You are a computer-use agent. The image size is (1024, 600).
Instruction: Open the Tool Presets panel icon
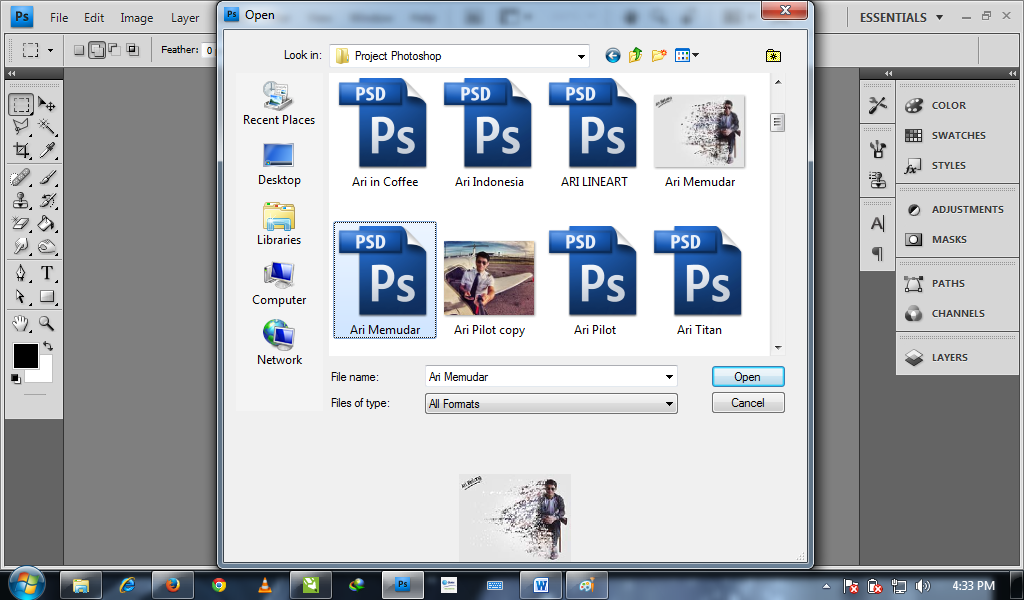[x=878, y=104]
